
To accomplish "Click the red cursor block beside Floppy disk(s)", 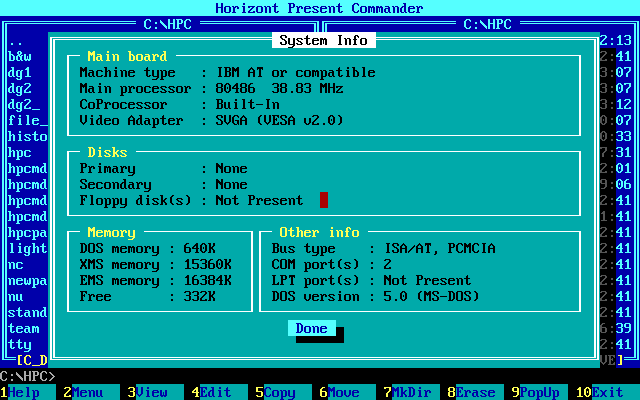I will (324, 200).
